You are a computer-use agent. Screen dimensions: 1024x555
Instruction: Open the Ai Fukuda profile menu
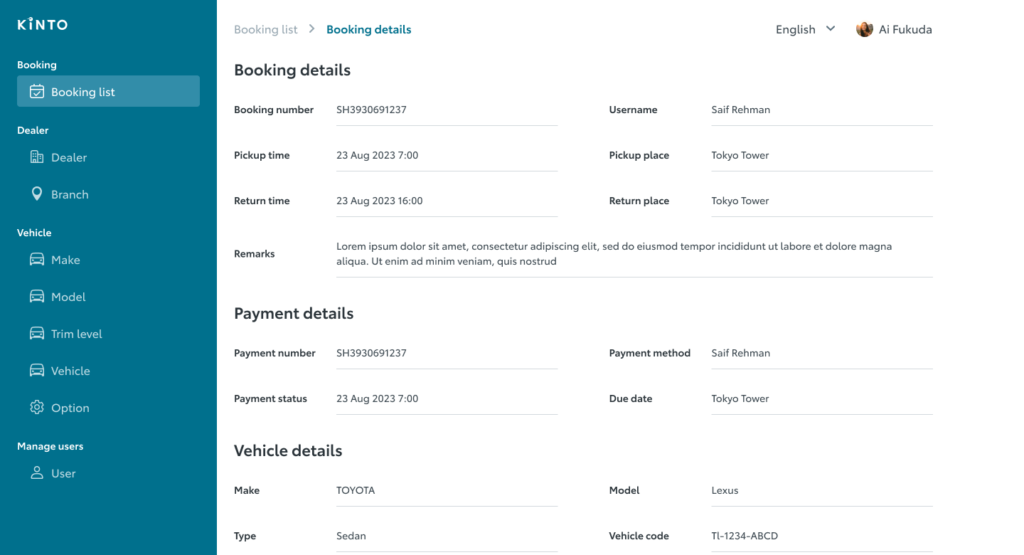(x=904, y=30)
